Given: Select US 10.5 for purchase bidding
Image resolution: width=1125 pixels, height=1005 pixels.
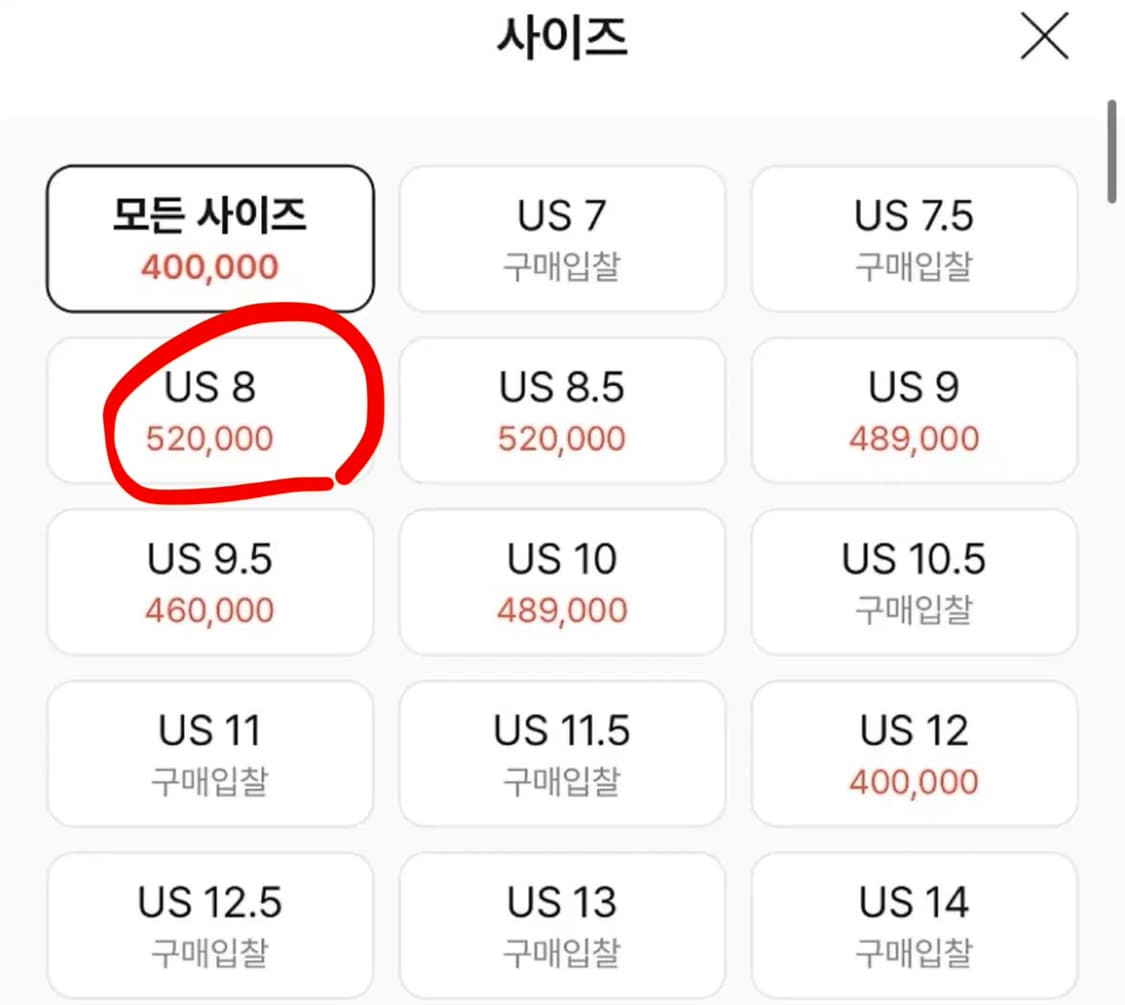Looking at the screenshot, I should point(913,582).
